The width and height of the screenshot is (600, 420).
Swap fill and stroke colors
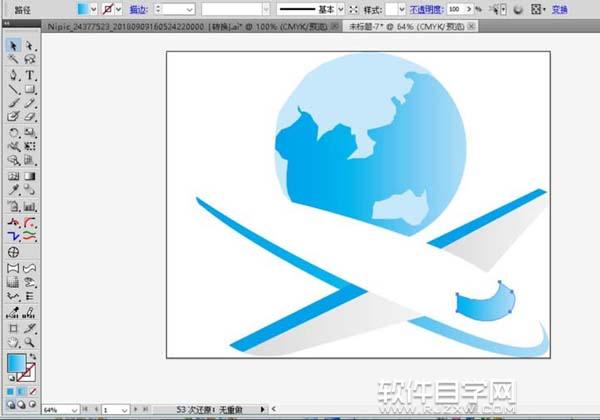click(33, 357)
